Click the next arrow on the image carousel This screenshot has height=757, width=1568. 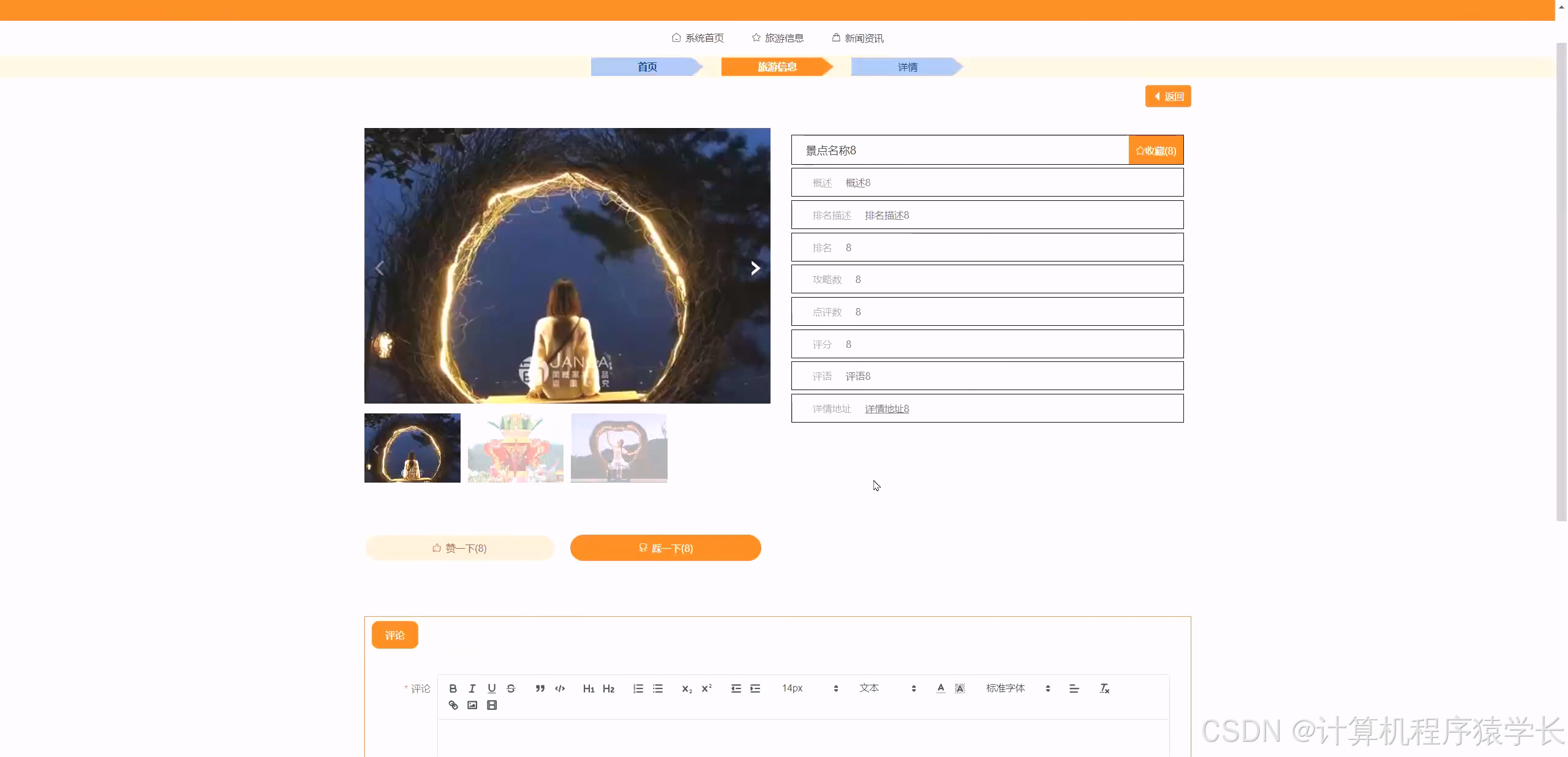755,268
